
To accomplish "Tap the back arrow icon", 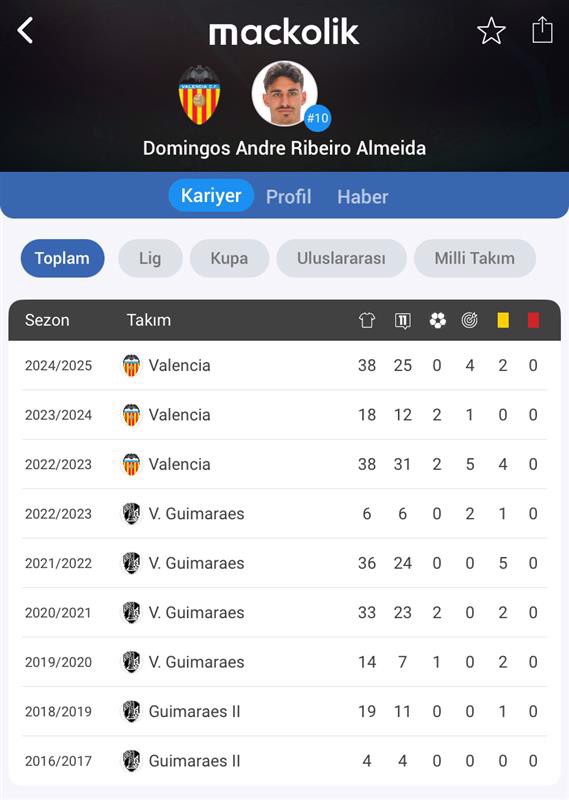I will click(25, 30).
